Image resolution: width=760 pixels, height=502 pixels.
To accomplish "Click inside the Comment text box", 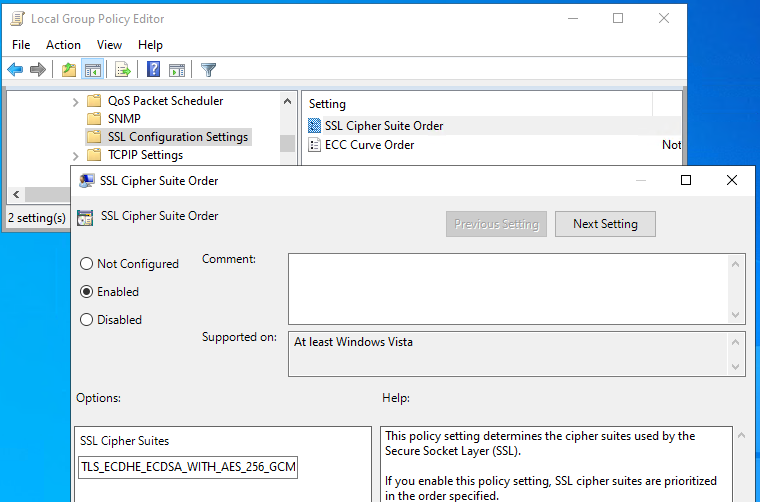I will pyautogui.click(x=508, y=289).
